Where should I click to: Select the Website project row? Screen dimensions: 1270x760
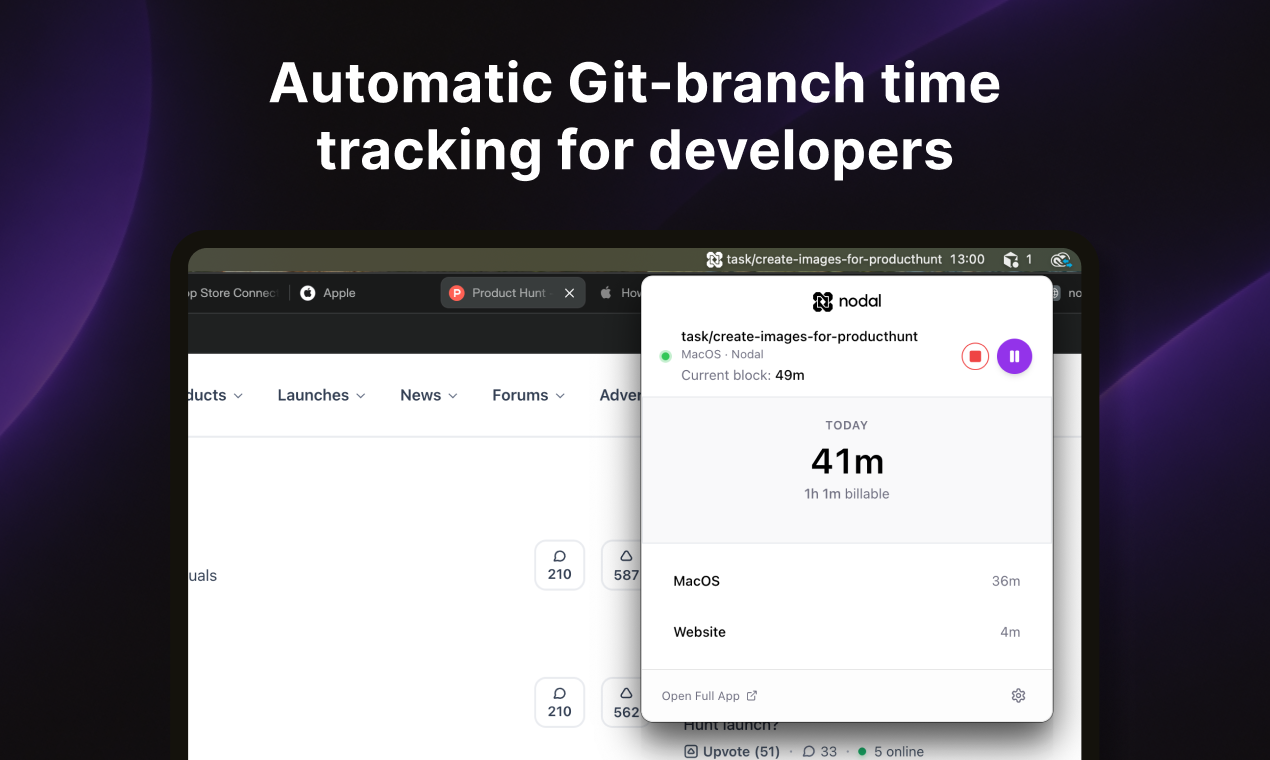847,632
